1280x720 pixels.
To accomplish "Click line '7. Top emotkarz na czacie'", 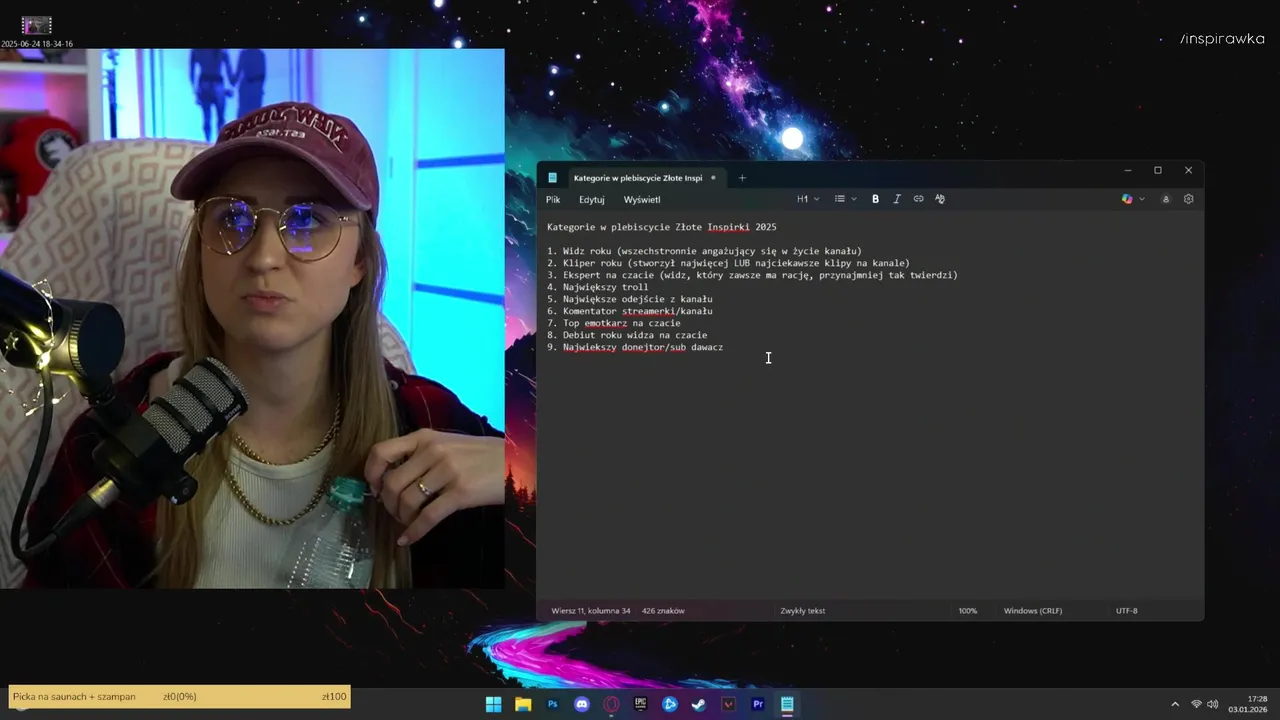I will click(x=613, y=323).
